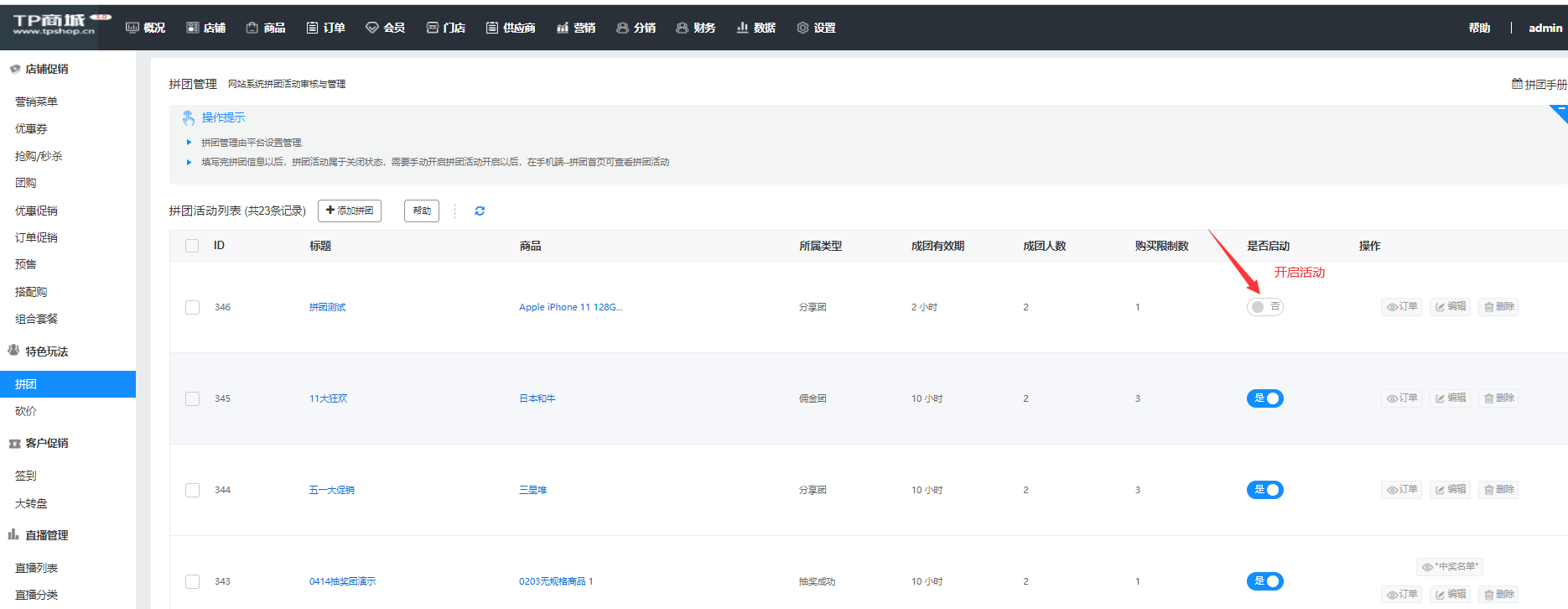The width and height of the screenshot is (1568, 609).
Task: Expand the 操作提示 tips panel header
Action: [x=223, y=117]
